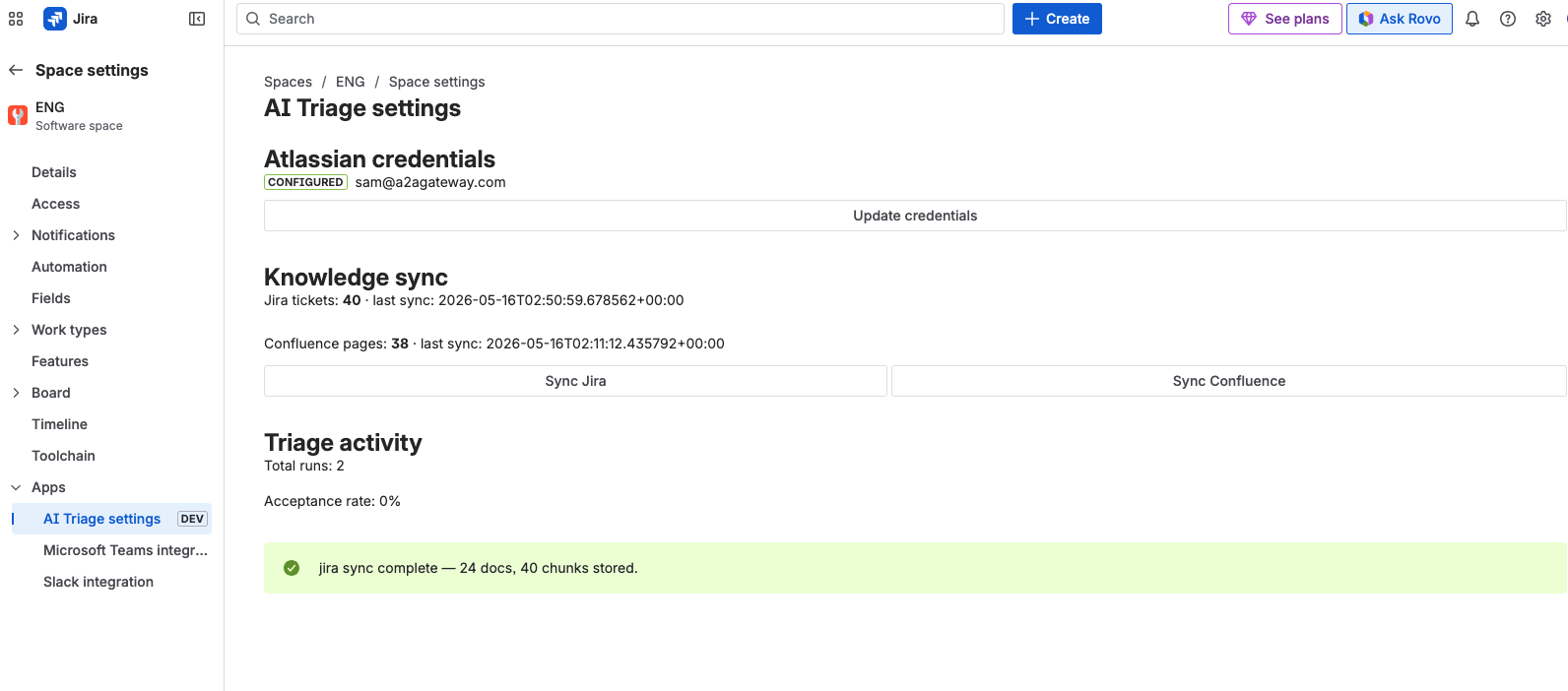Click the Knowledge sync heading

click(x=356, y=278)
